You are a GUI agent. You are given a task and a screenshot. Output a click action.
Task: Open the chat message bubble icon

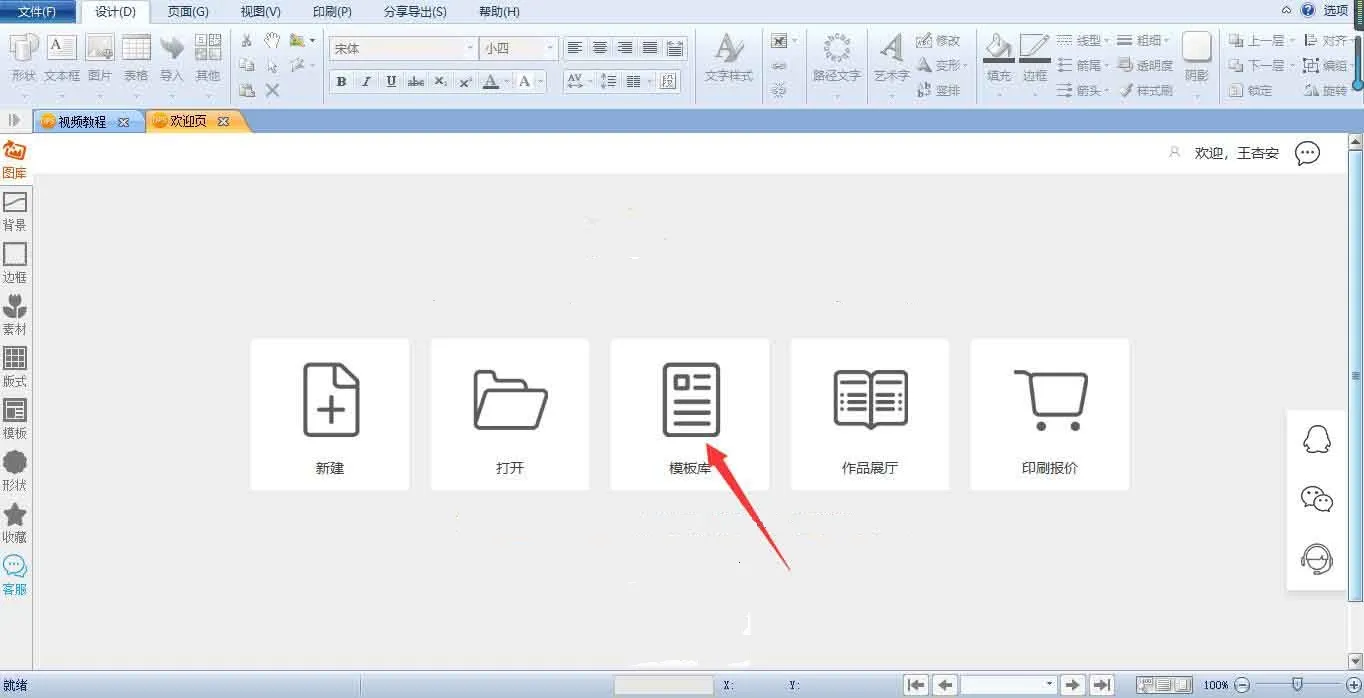1307,153
